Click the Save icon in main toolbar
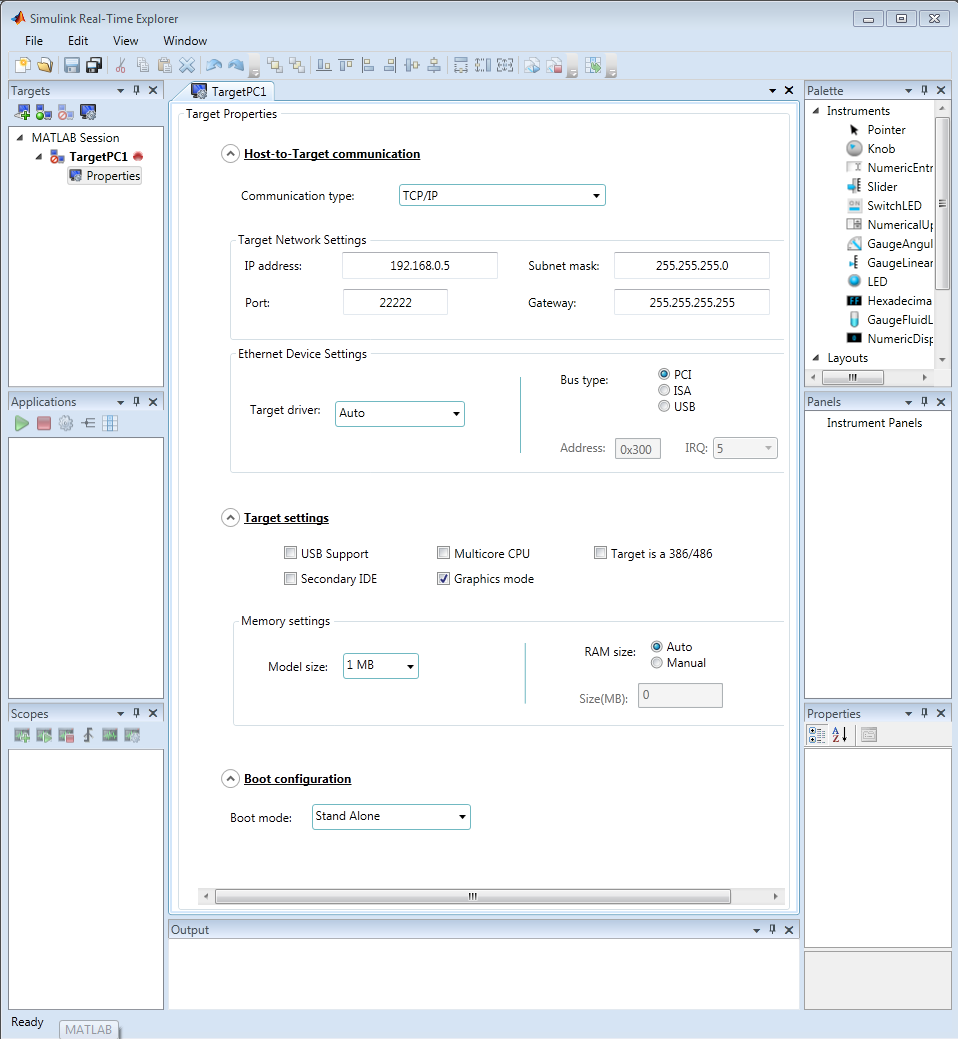 pyautogui.click(x=72, y=66)
